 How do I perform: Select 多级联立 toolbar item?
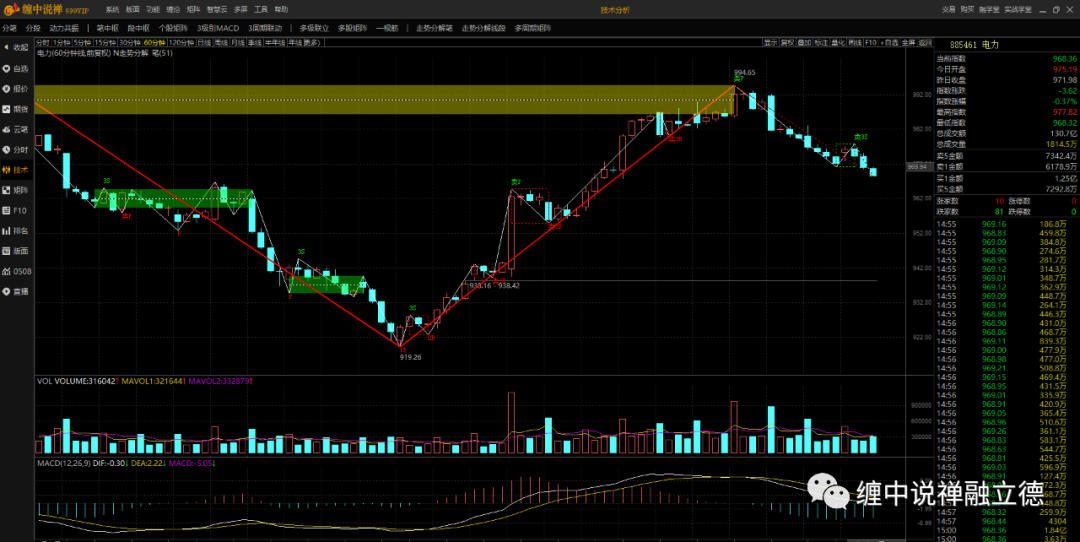[314, 28]
